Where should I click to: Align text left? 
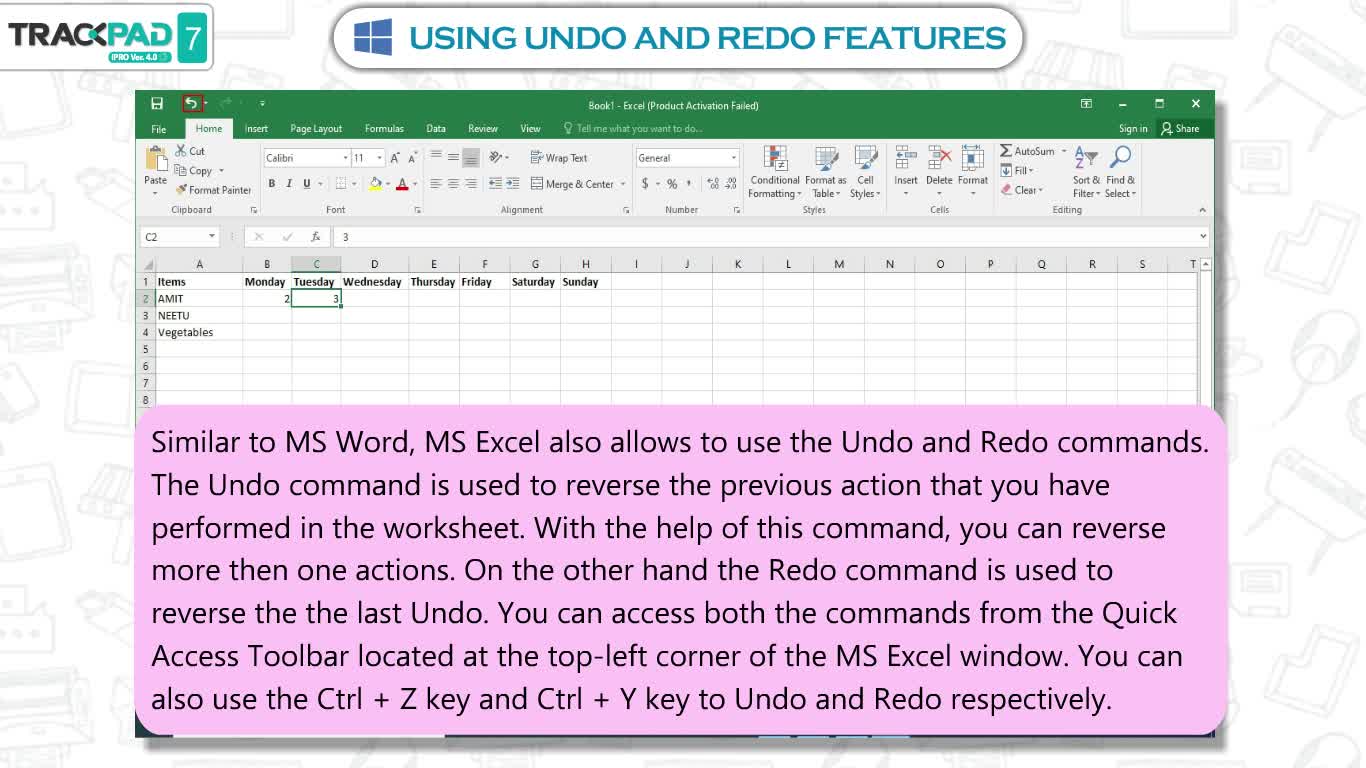[436, 184]
